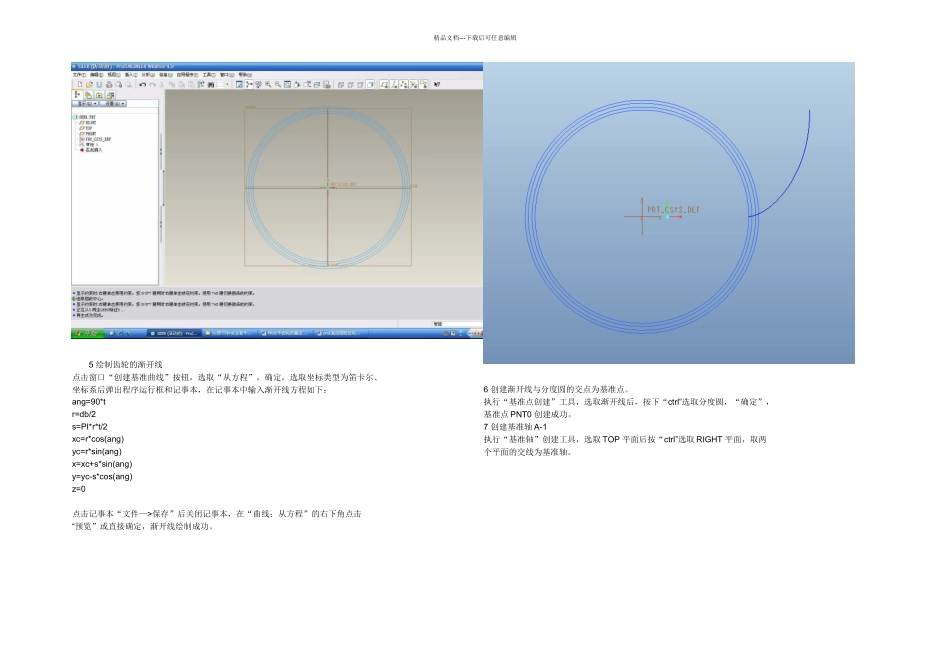Click the Windows Start button
Image resolution: width=950 pixels, height=672 pixels.
tap(88, 333)
